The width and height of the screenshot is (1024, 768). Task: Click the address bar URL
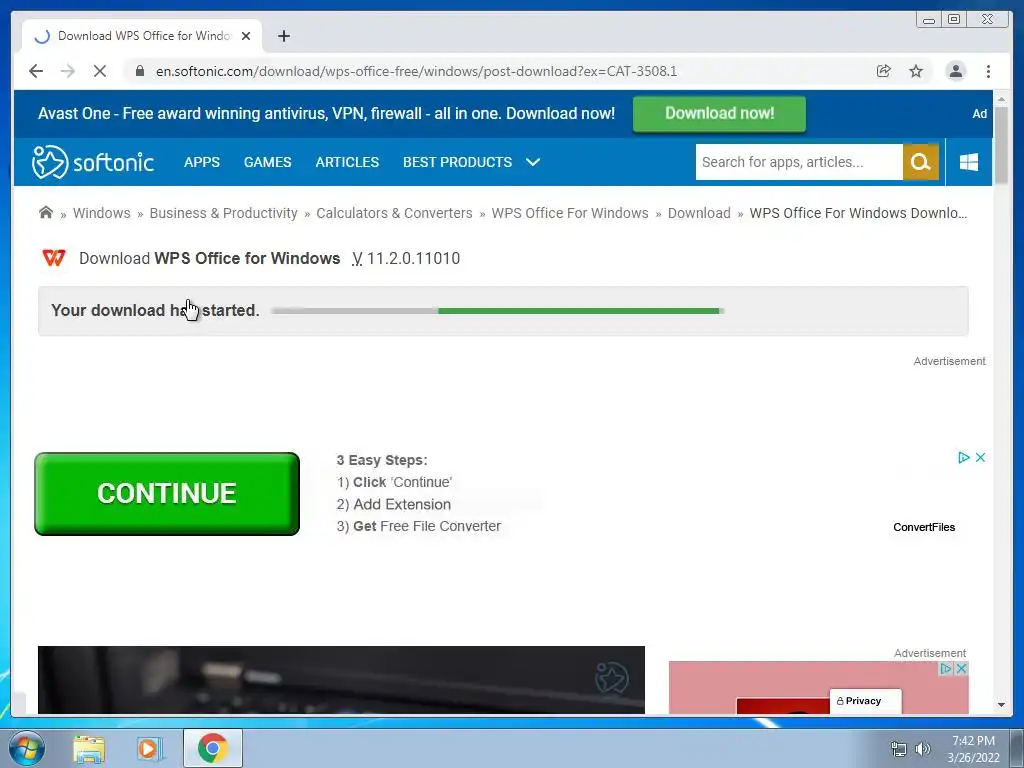coord(416,71)
